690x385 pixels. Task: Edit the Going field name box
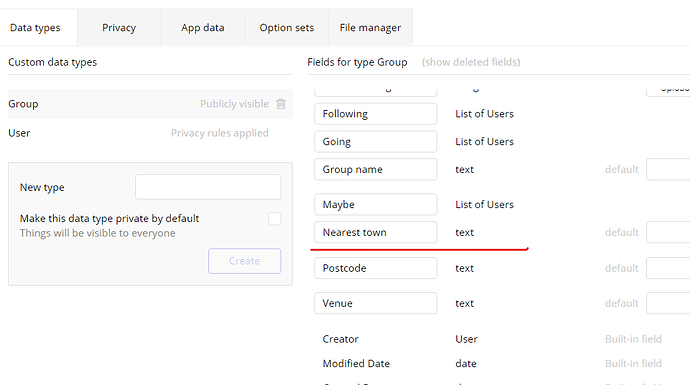pyautogui.click(x=375, y=142)
